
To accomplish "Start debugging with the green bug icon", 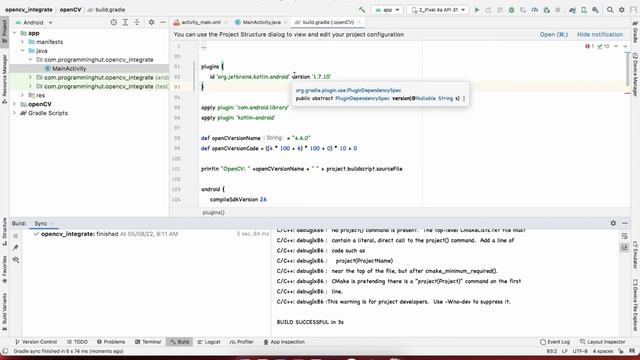I will [x=511, y=10].
